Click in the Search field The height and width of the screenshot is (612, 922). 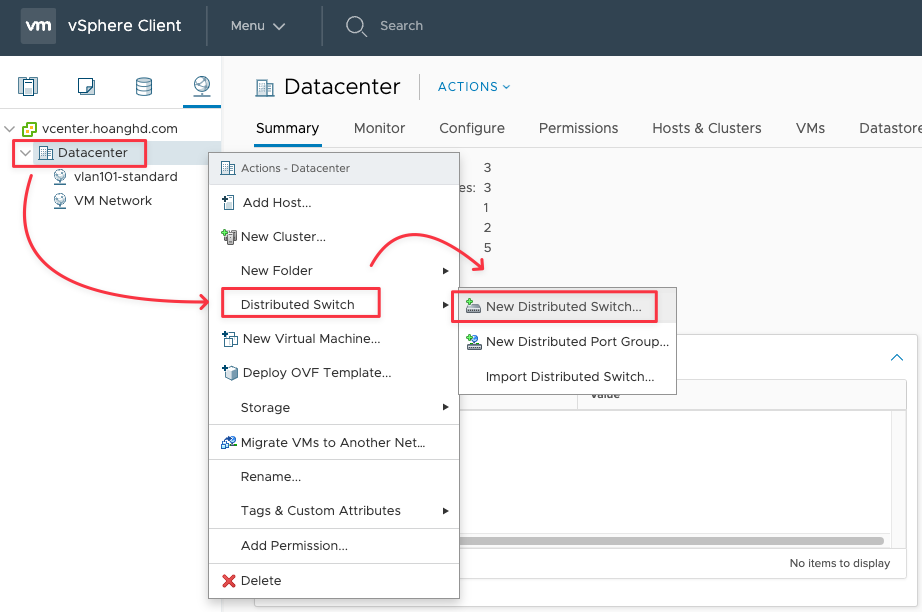click(402, 26)
